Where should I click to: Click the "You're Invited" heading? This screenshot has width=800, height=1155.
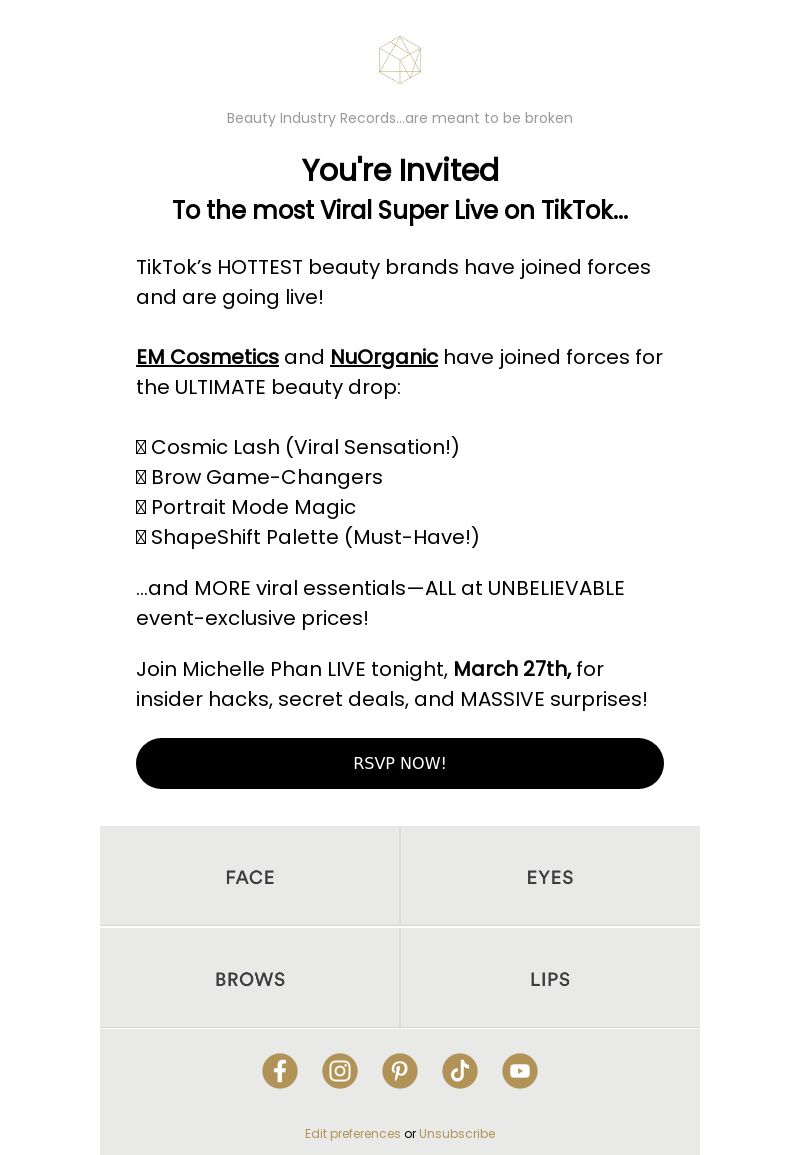400,170
